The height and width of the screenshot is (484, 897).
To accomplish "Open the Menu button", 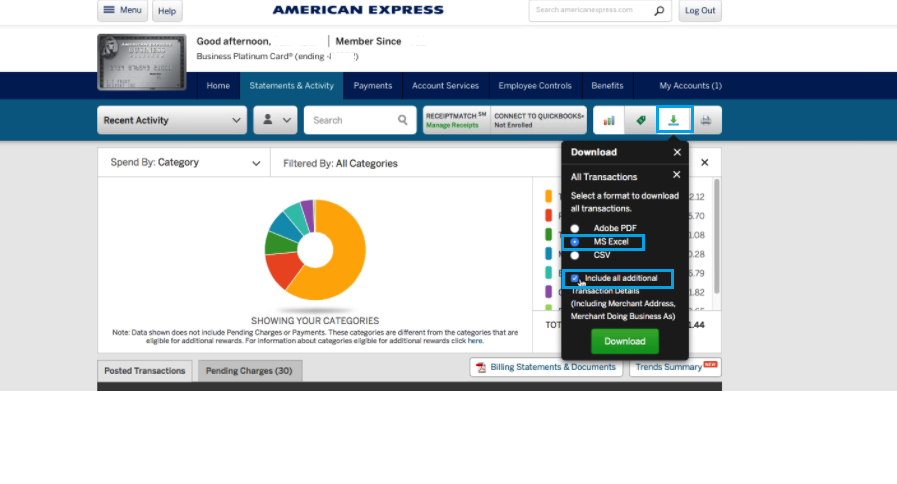I will [x=122, y=10].
